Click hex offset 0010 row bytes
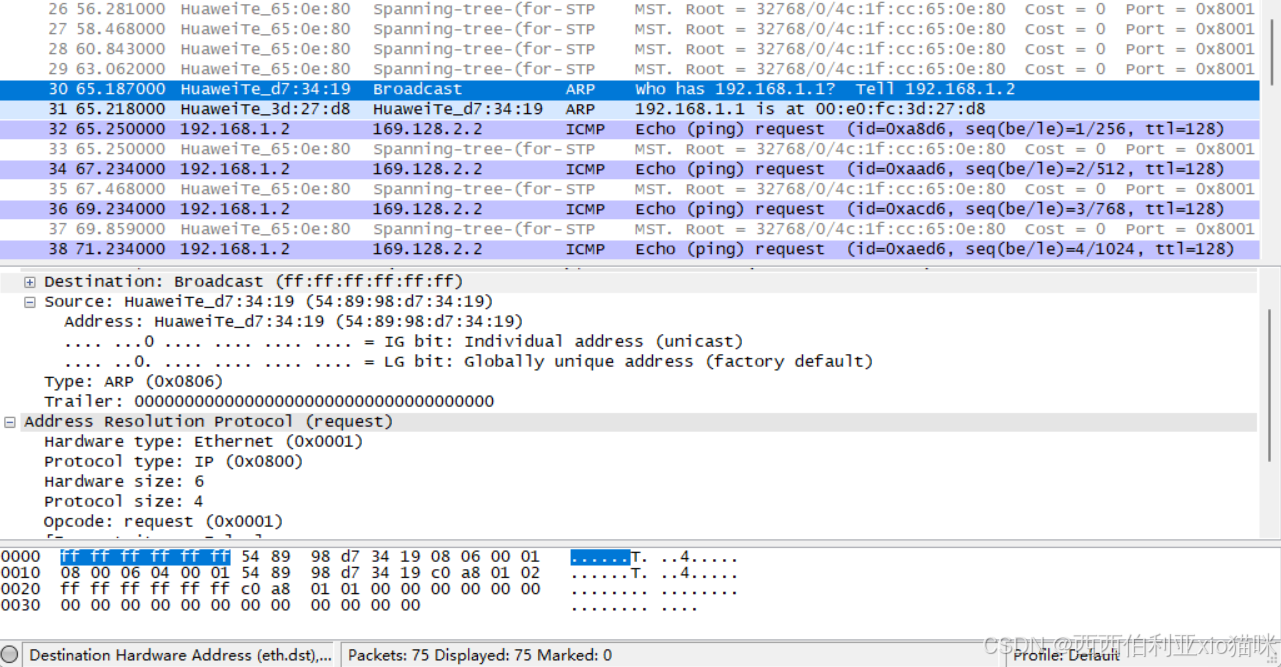The width and height of the screenshot is (1281, 667). (x=300, y=573)
